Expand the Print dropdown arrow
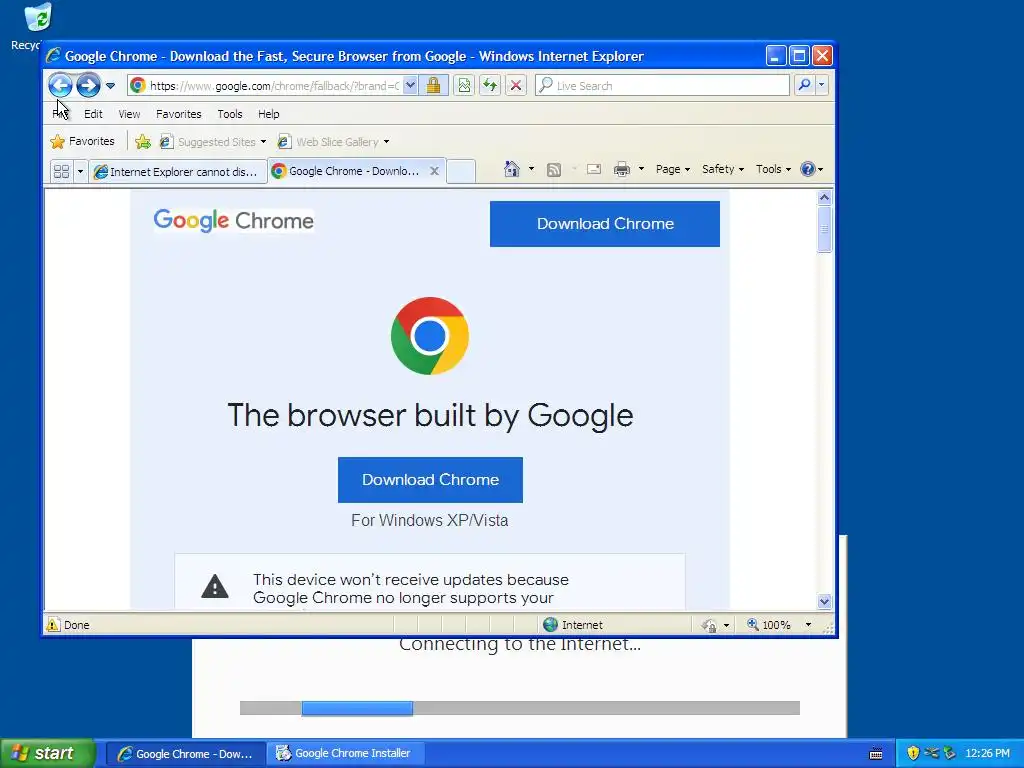This screenshot has height=768, width=1024. click(x=641, y=169)
